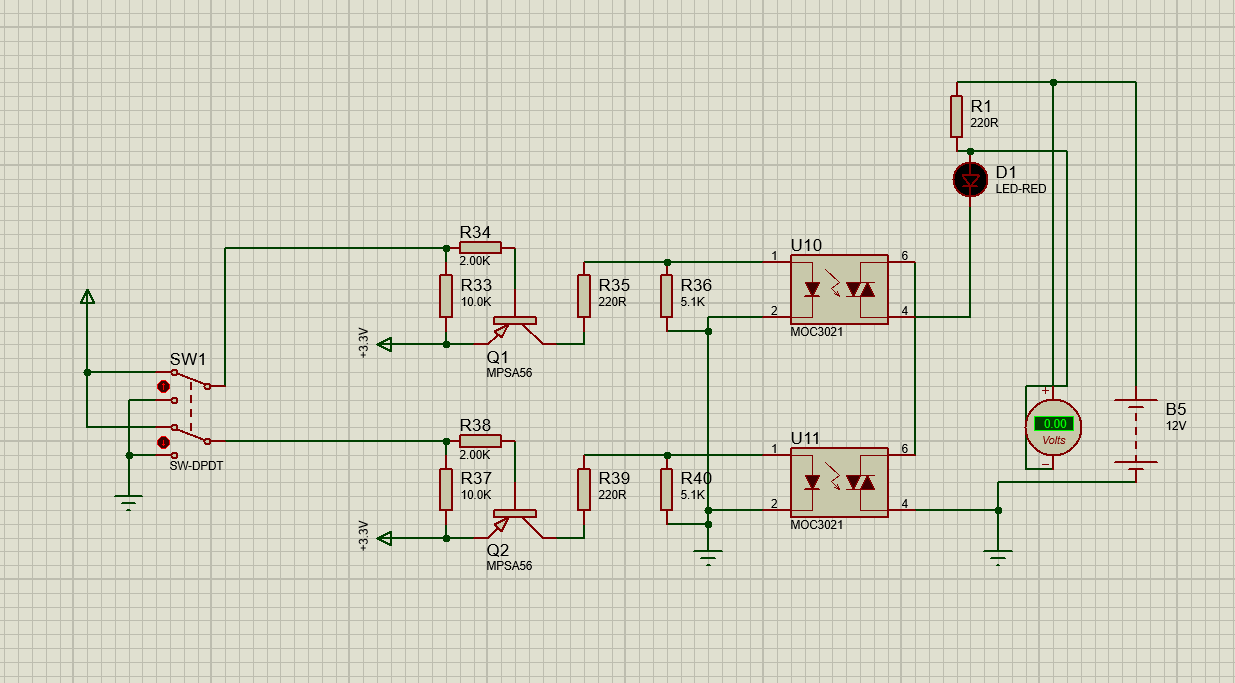Select the R35 resistor body

pos(584,296)
